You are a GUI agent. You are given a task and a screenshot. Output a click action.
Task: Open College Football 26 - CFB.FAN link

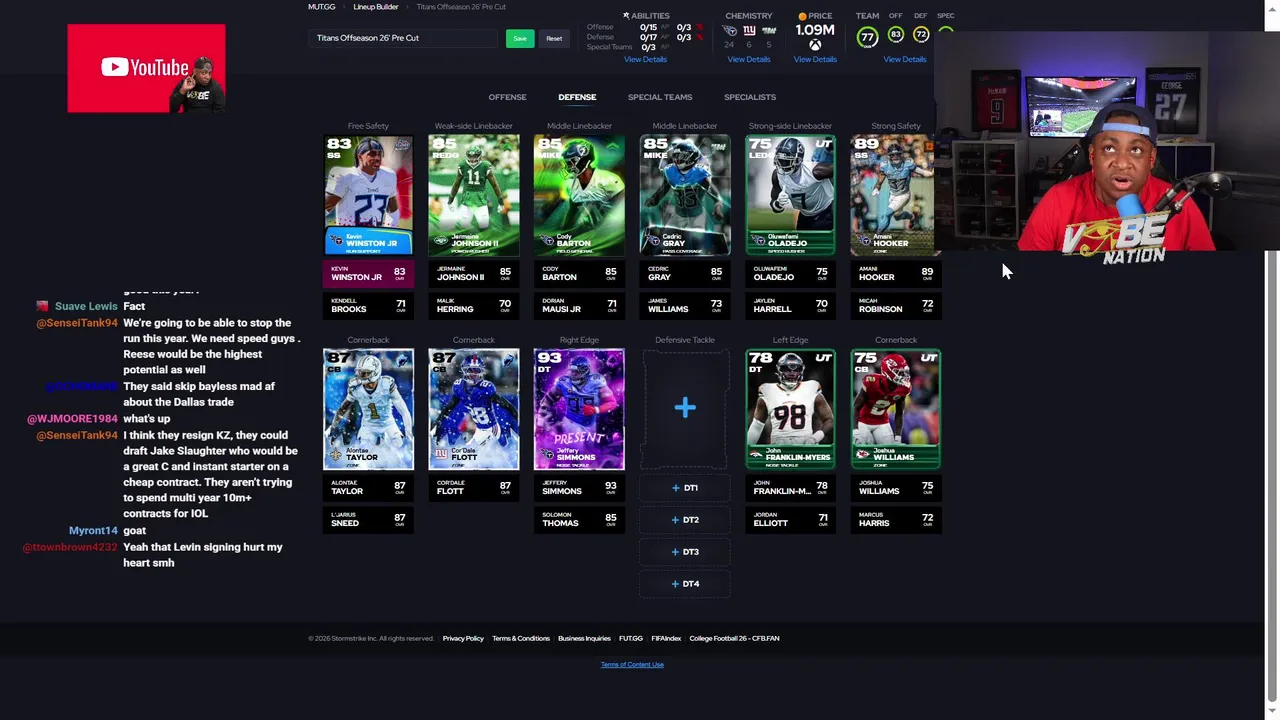tap(734, 638)
